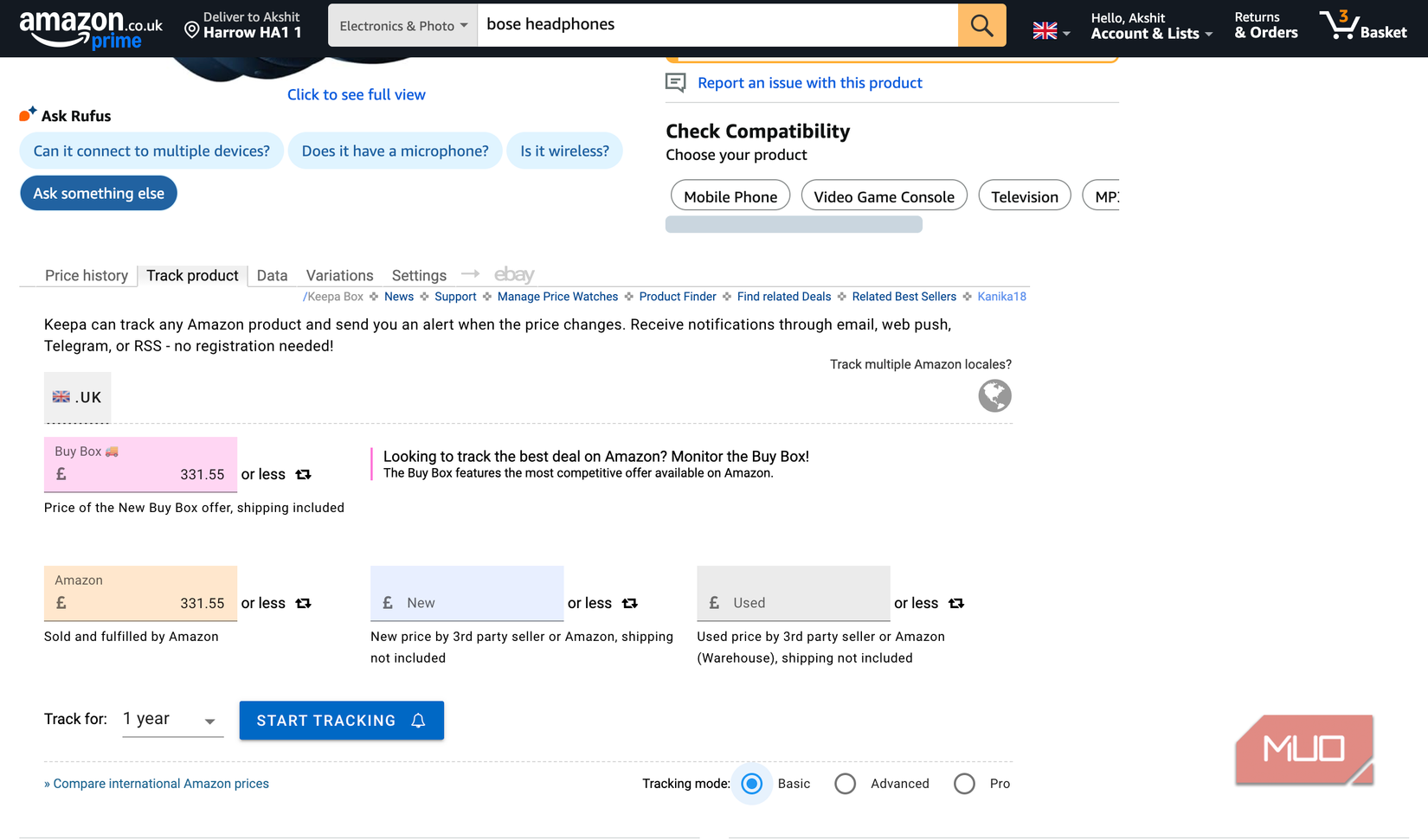Select Basic tracking mode
The width and height of the screenshot is (1428, 840).
tap(752, 784)
